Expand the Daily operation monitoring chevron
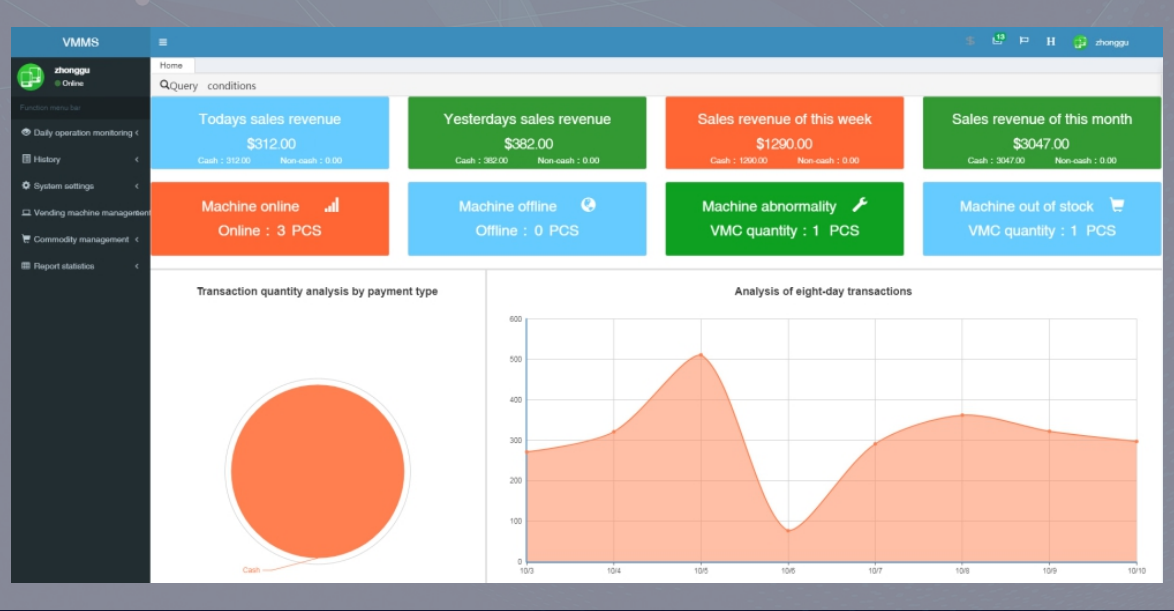The image size is (1174, 611). pos(137,133)
